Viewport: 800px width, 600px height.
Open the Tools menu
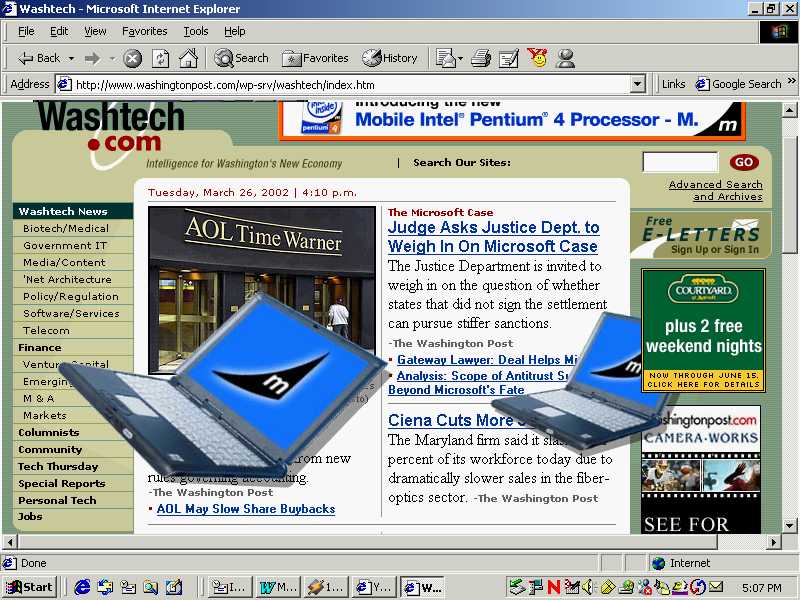coord(196,32)
